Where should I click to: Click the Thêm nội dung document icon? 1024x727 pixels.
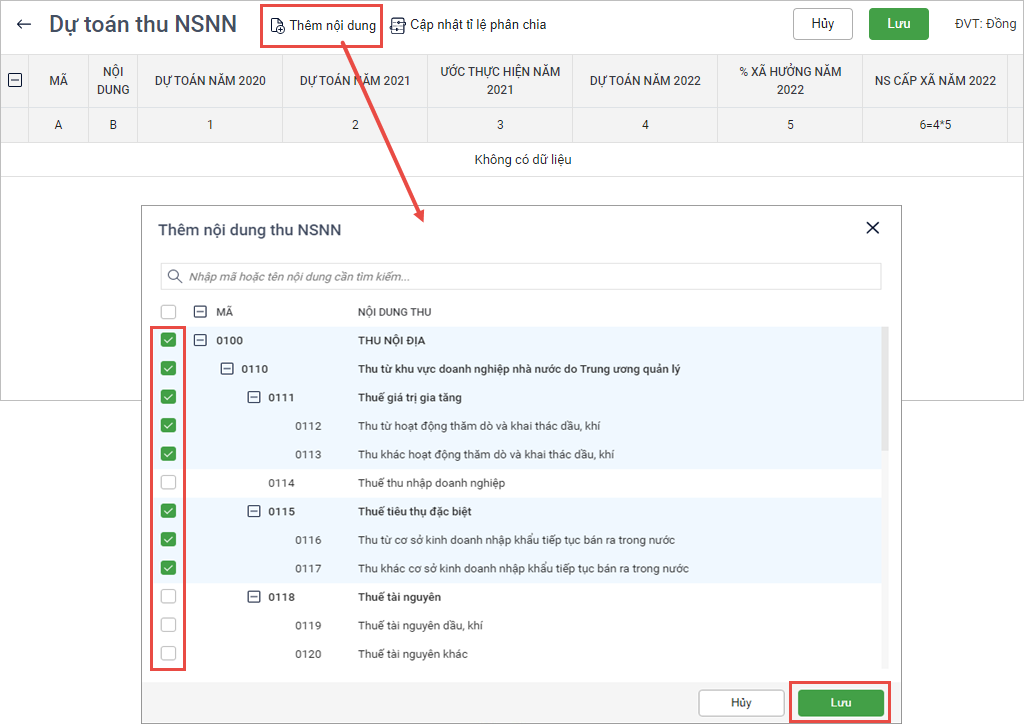(277, 25)
